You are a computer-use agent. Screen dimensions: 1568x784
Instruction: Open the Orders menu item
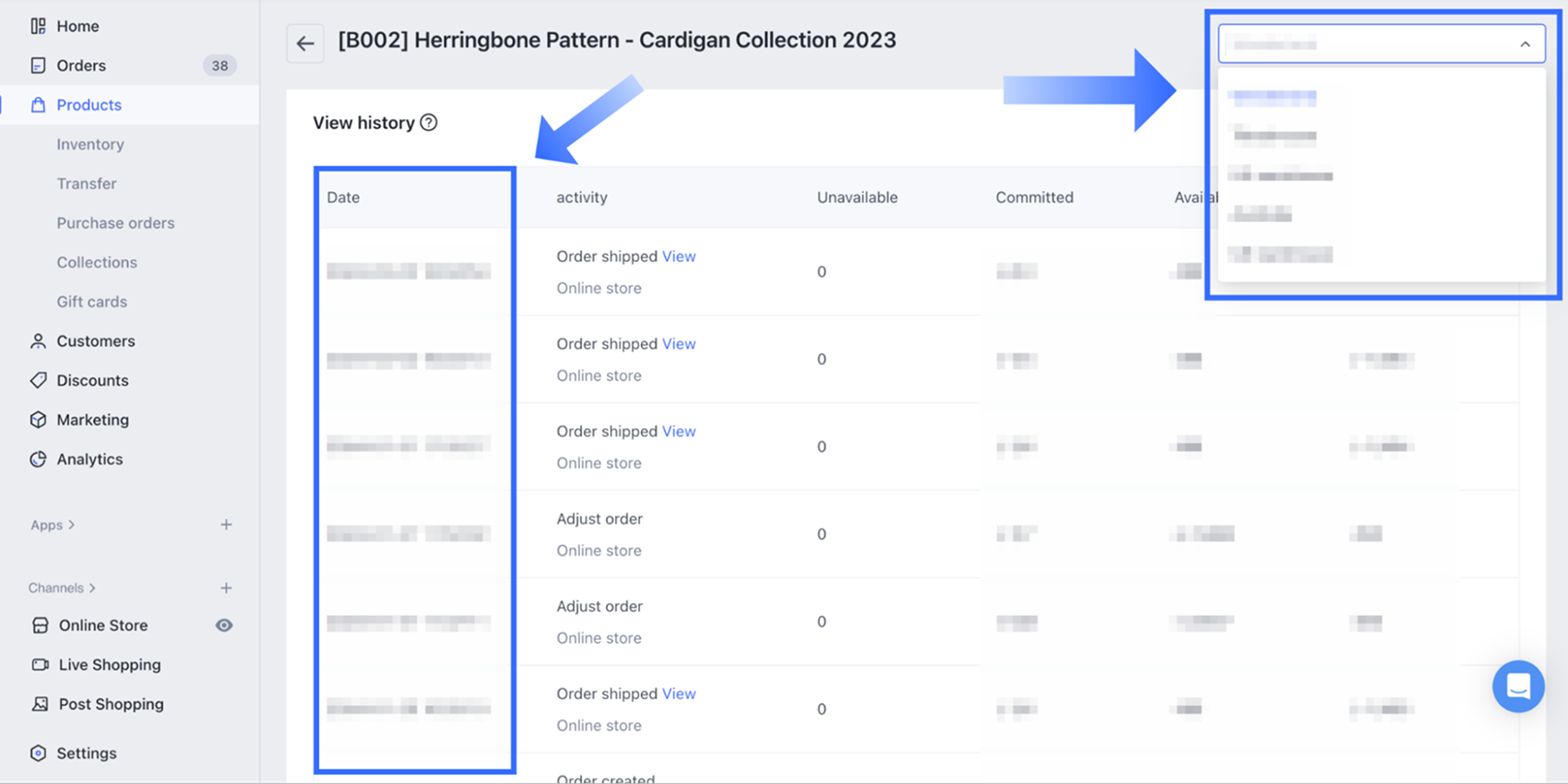81,65
